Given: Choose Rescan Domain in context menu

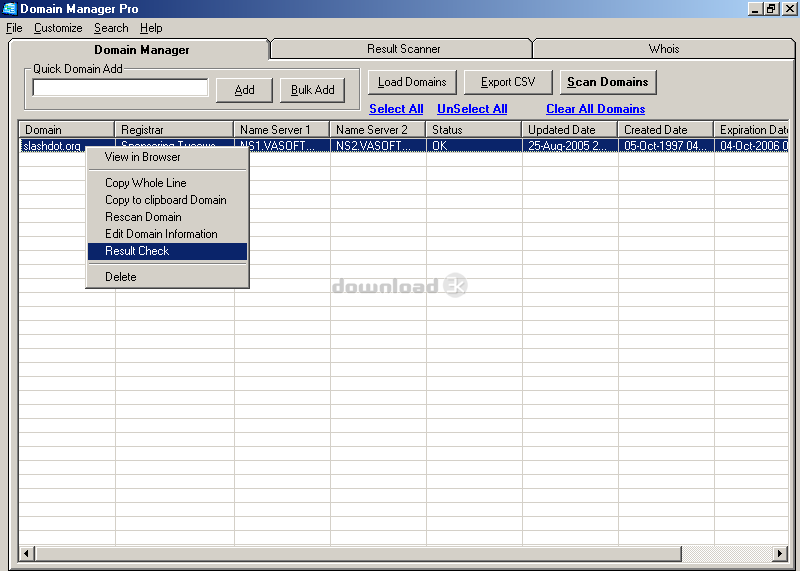Looking at the screenshot, I should 167,217.
